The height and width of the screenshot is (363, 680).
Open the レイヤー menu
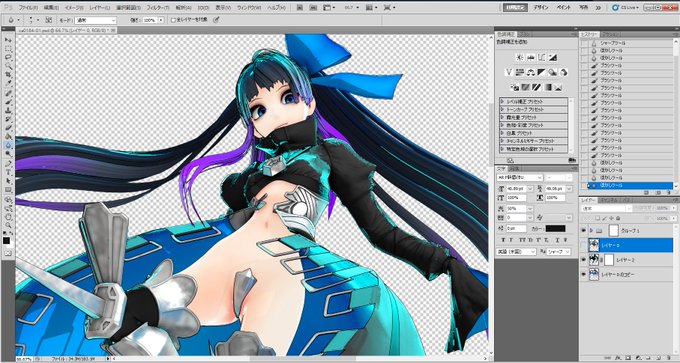click(x=100, y=7)
